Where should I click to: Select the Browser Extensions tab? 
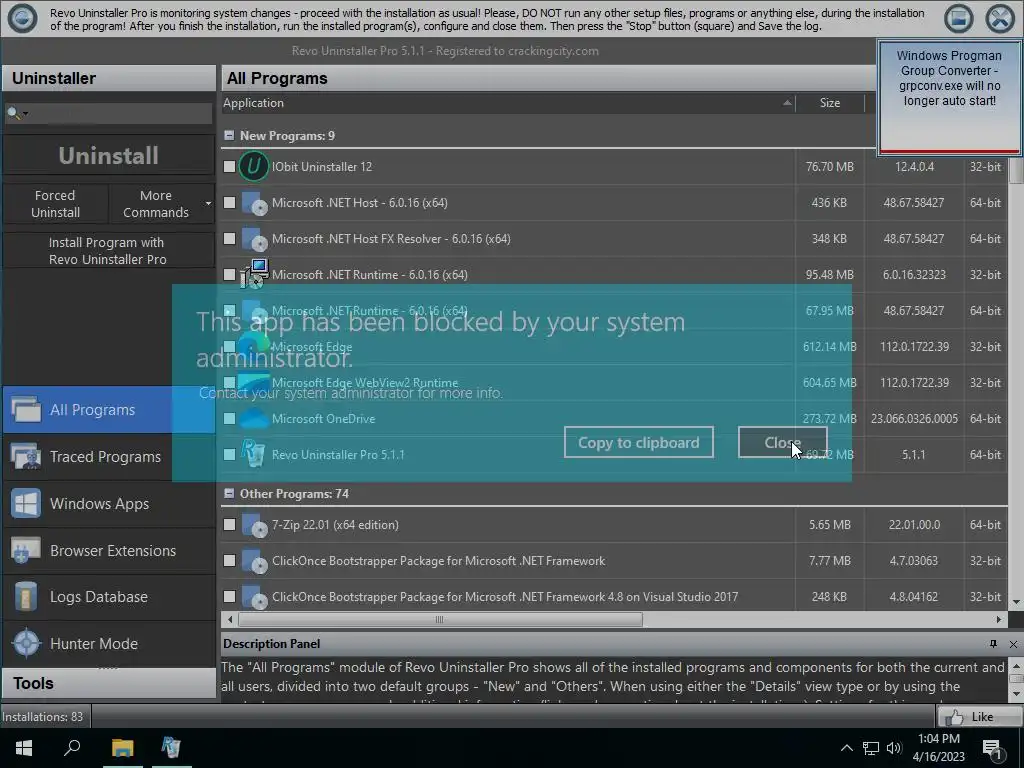point(108,551)
